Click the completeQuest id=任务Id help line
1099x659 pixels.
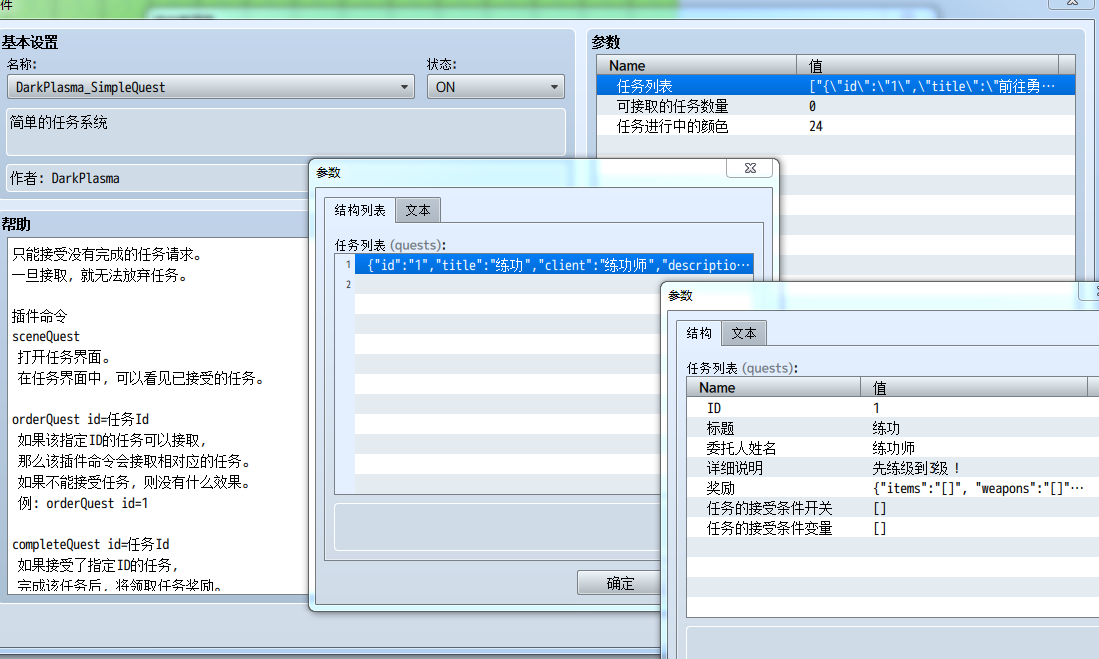[90, 544]
